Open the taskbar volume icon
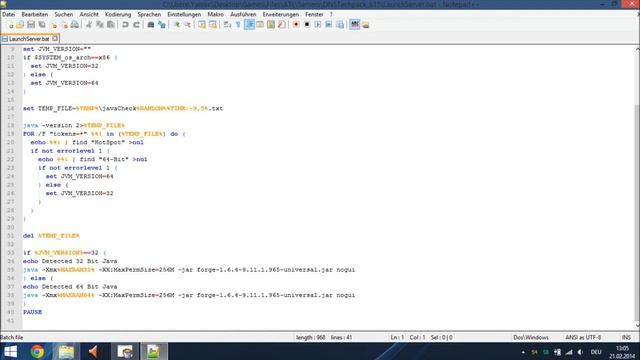 point(580,352)
